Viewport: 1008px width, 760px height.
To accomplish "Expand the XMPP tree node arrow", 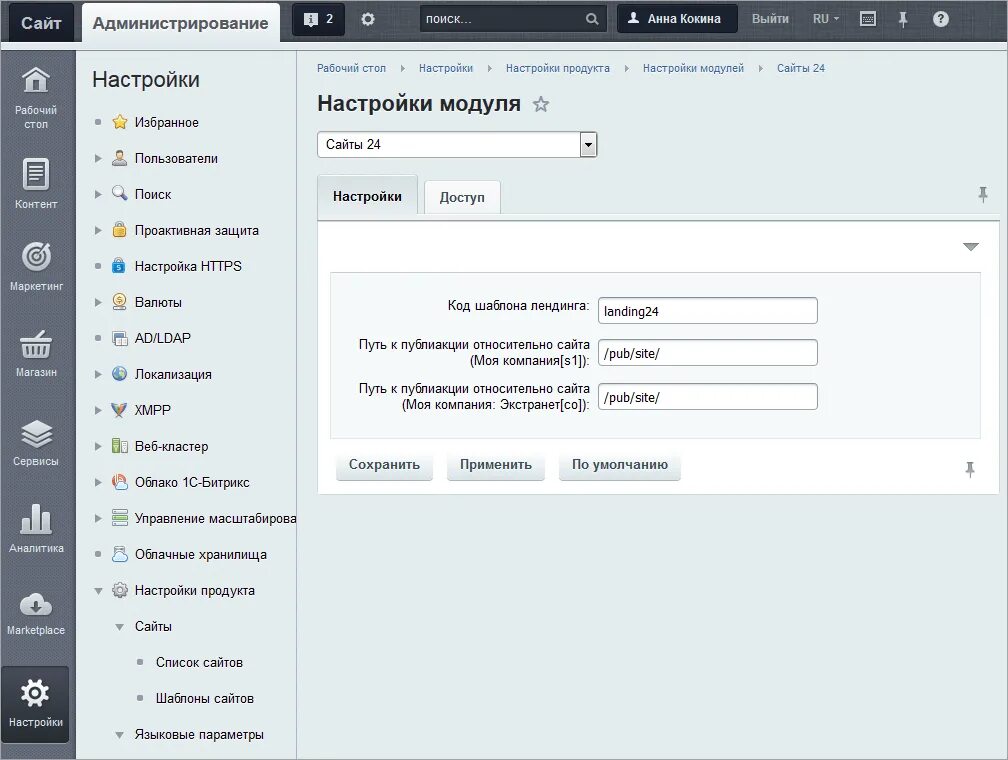I will tap(98, 410).
